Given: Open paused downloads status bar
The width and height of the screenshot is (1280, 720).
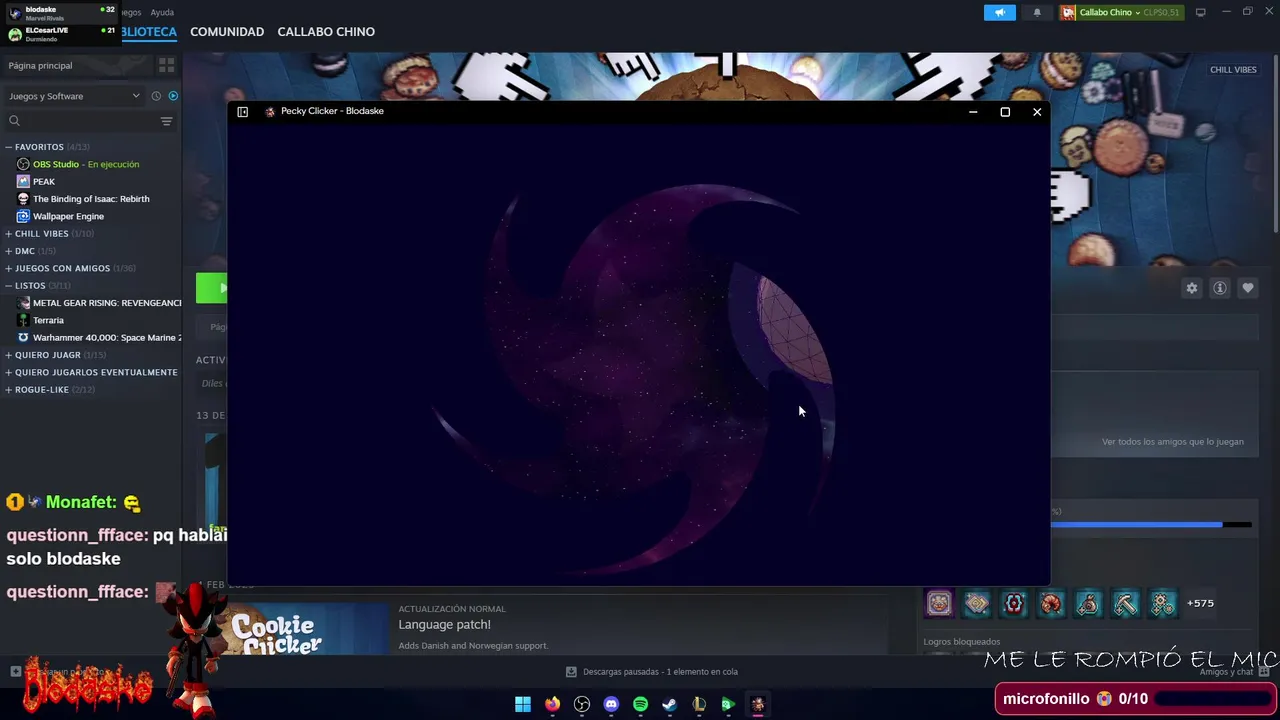Looking at the screenshot, I should [x=651, y=672].
